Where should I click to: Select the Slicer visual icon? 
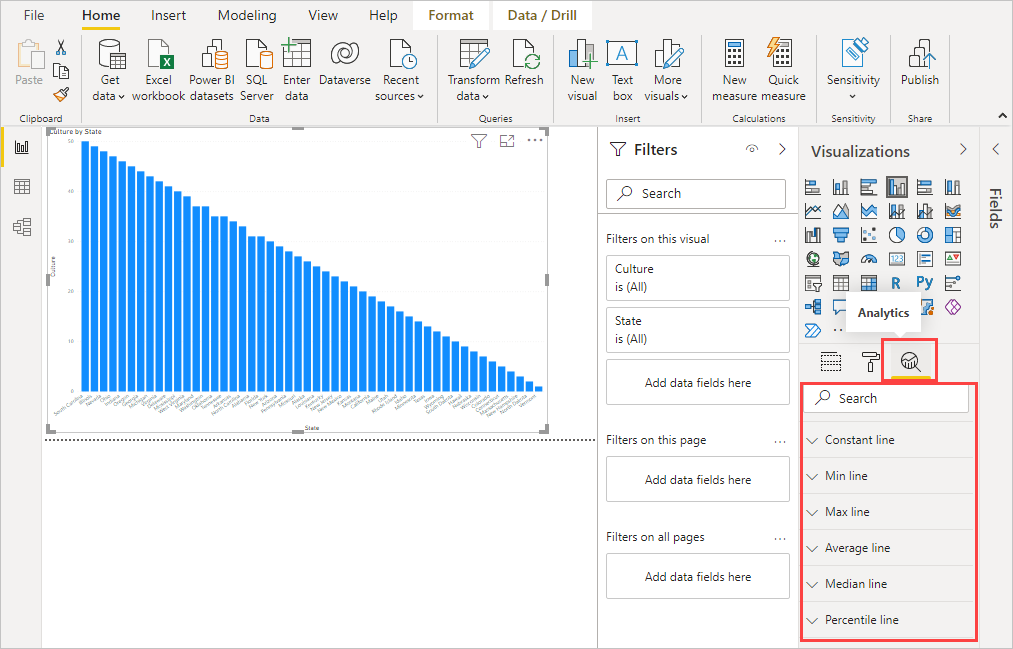point(813,283)
